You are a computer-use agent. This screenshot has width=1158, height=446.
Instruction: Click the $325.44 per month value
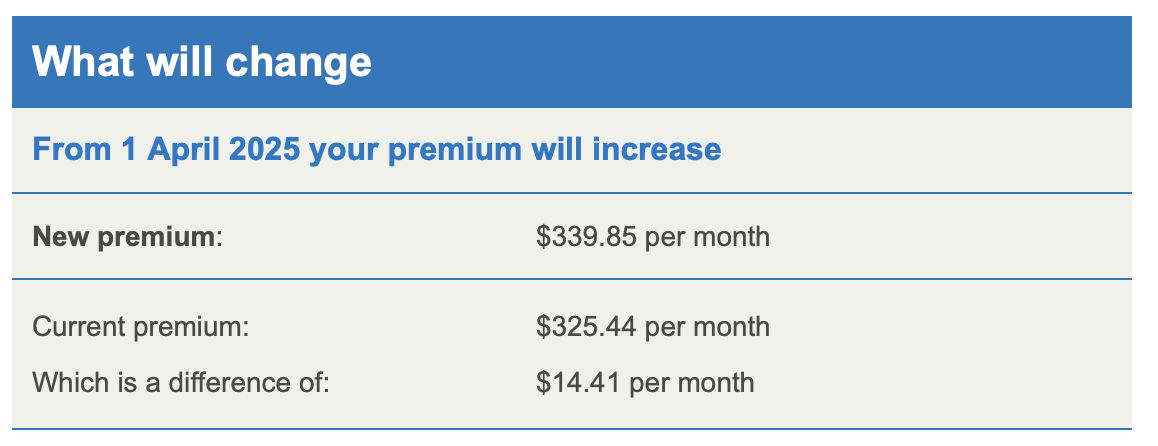coord(653,326)
